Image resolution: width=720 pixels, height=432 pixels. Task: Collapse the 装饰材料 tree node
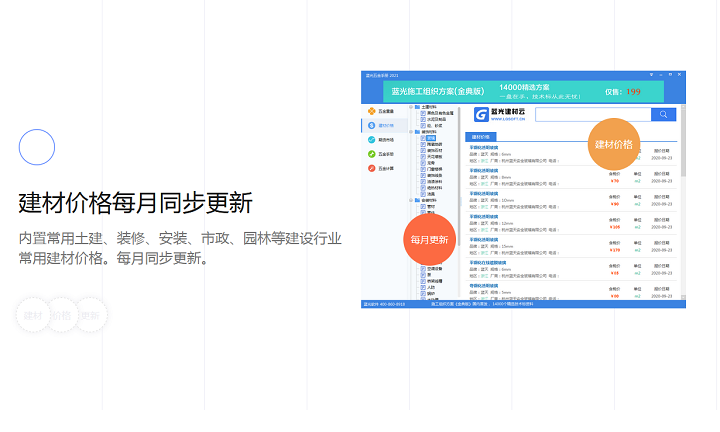[411, 131]
